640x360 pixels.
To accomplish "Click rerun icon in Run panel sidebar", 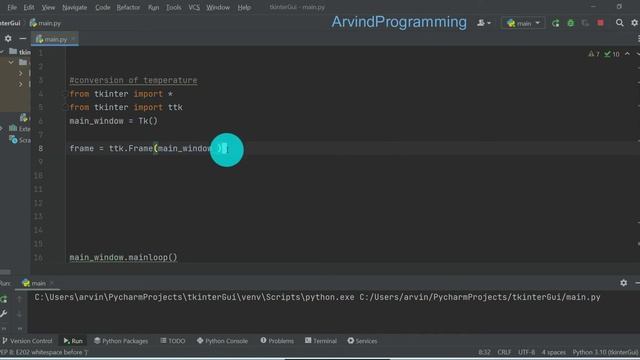I will (4, 300).
